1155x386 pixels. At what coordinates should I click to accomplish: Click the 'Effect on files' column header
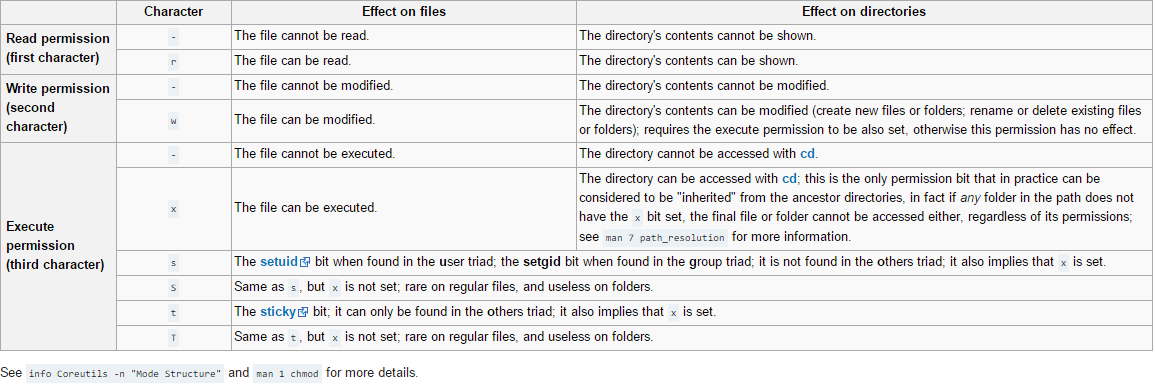[x=404, y=13]
